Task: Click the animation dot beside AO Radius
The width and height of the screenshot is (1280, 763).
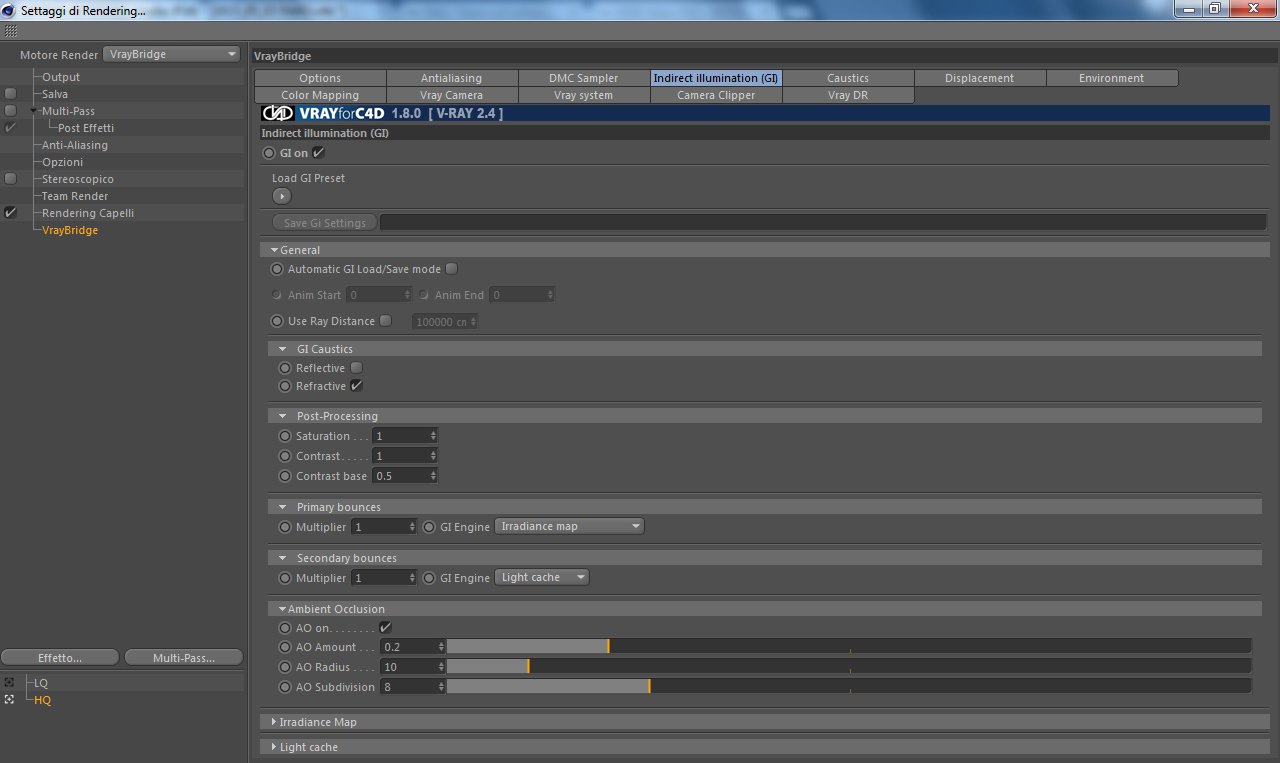Action: point(285,667)
